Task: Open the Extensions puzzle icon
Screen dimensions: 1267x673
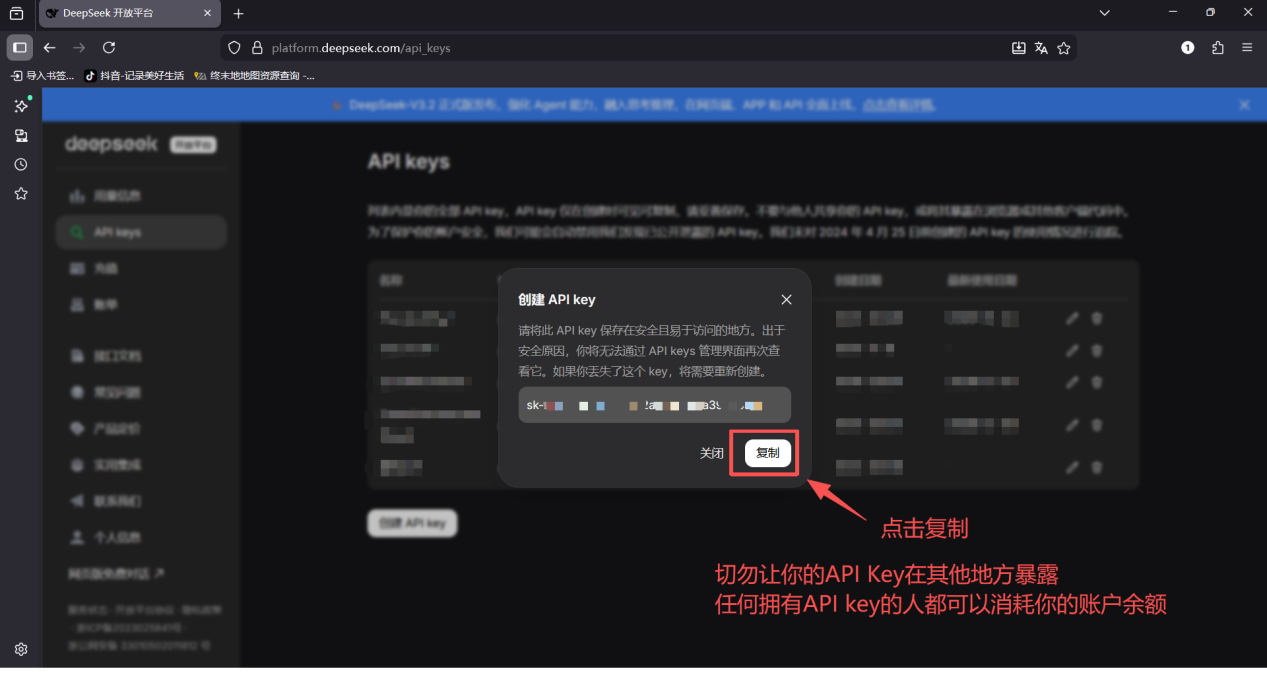Action: (x=1218, y=47)
